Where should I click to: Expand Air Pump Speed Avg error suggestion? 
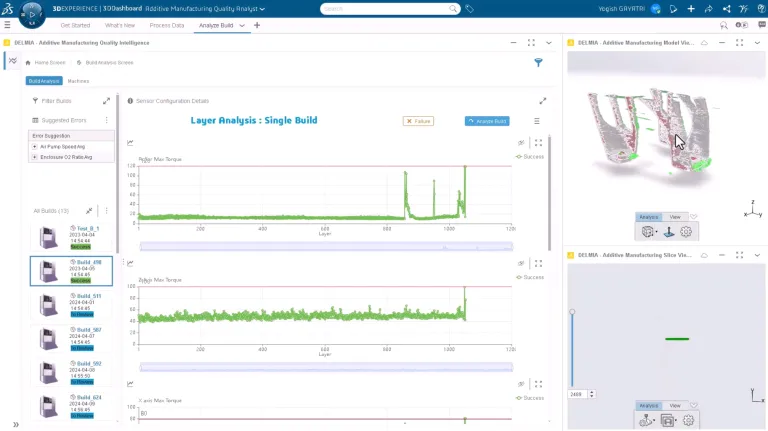(34, 146)
